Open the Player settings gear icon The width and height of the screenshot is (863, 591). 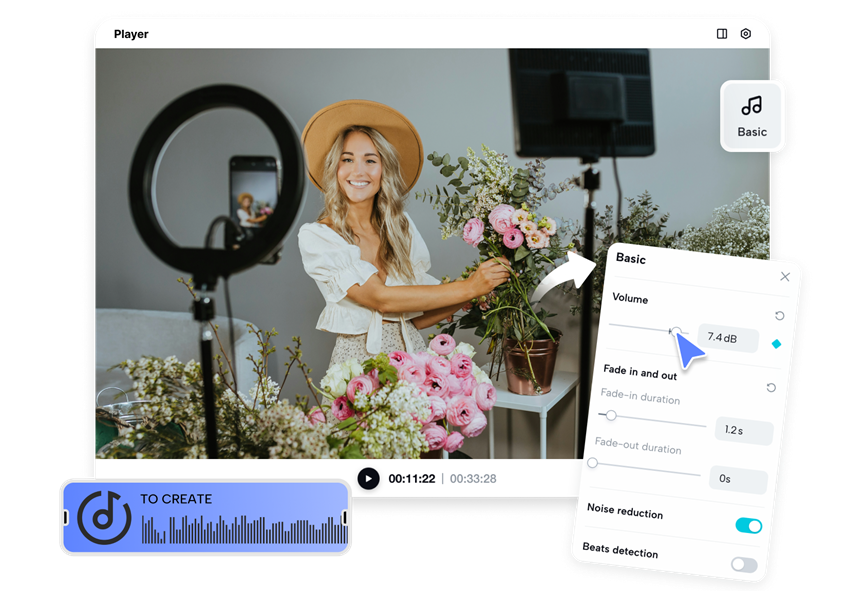click(x=746, y=34)
